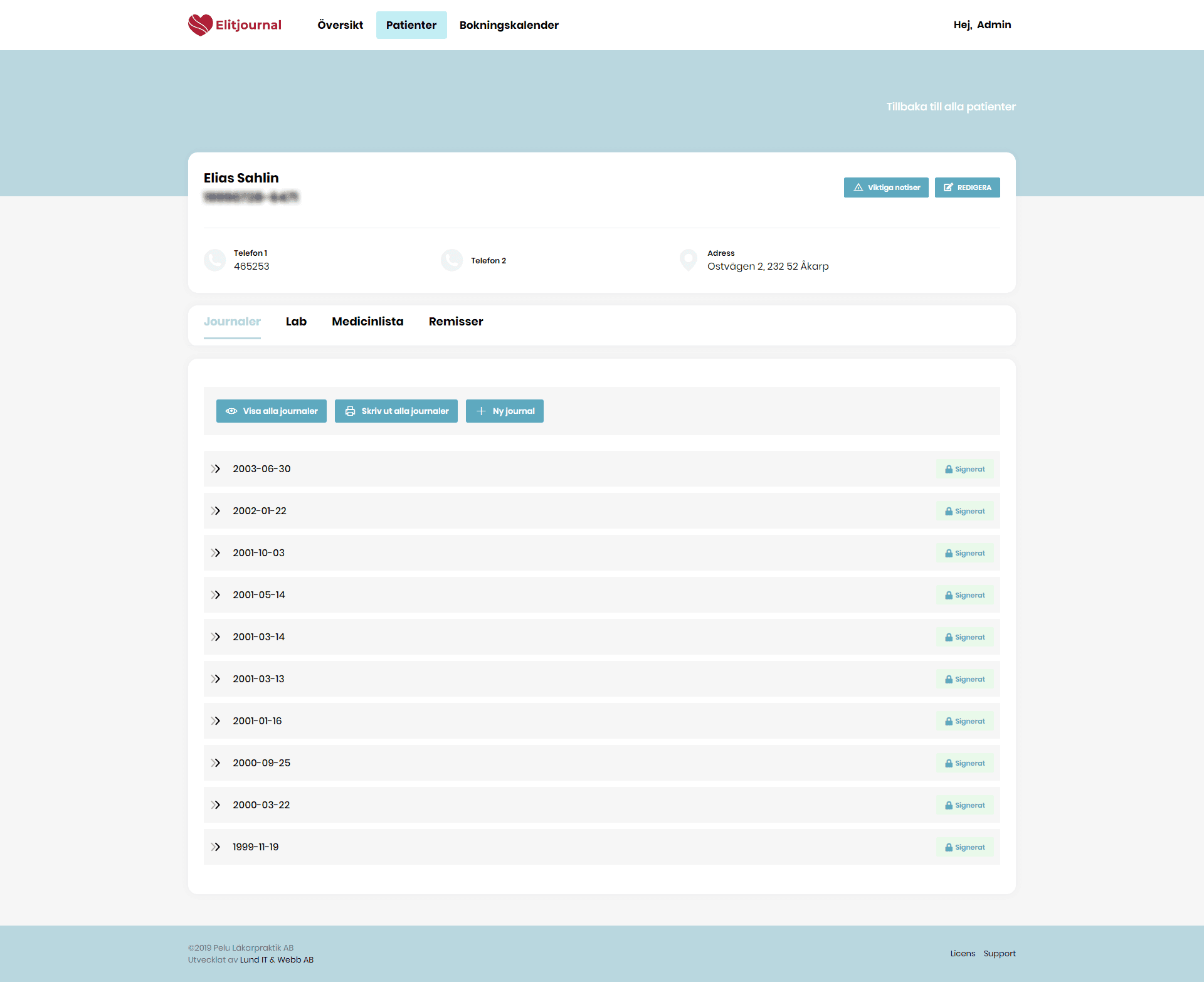Open Lund IT & Webb AB footer link

pyautogui.click(x=277, y=960)
